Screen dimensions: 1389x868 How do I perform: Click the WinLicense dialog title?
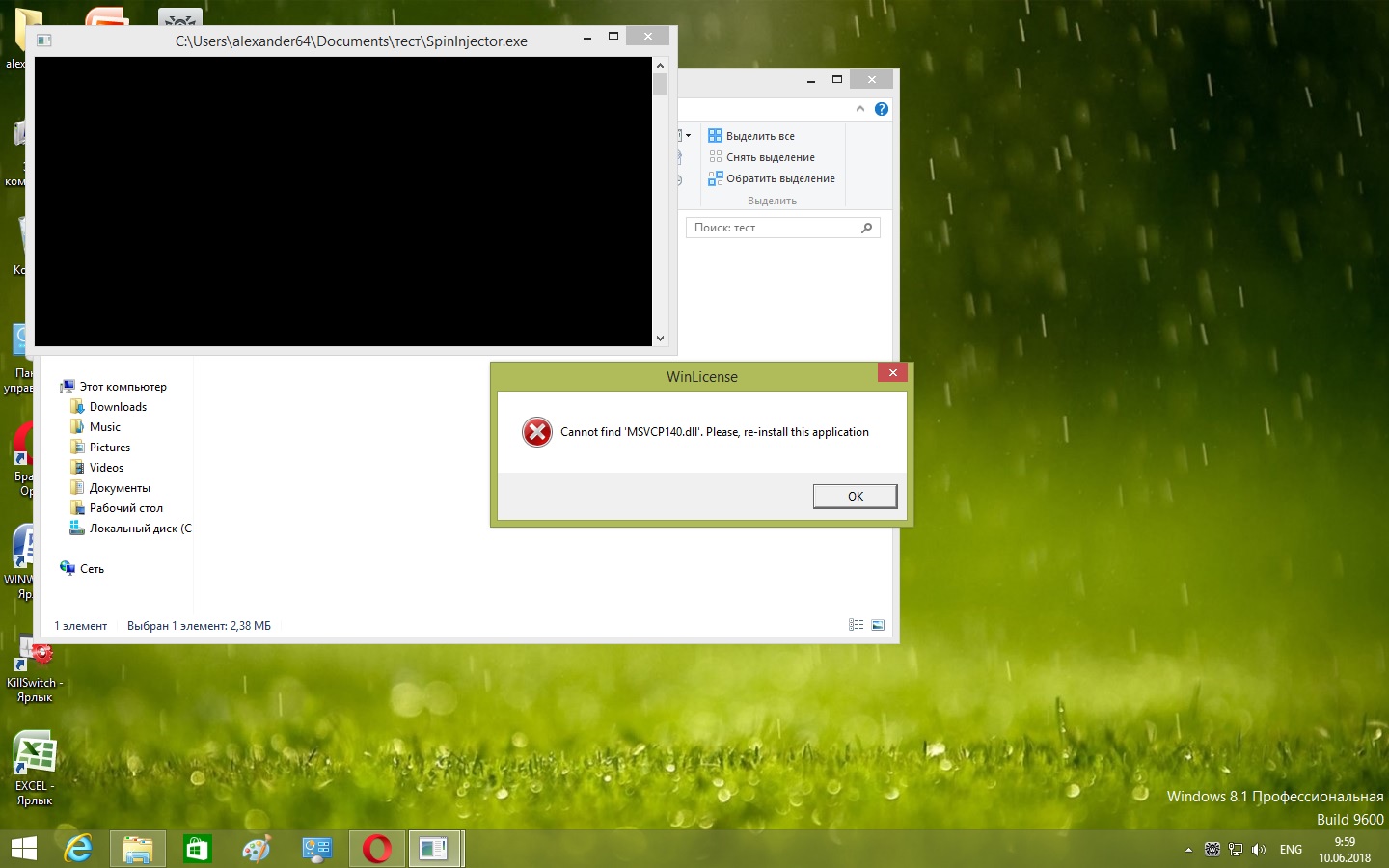point(702,377)
